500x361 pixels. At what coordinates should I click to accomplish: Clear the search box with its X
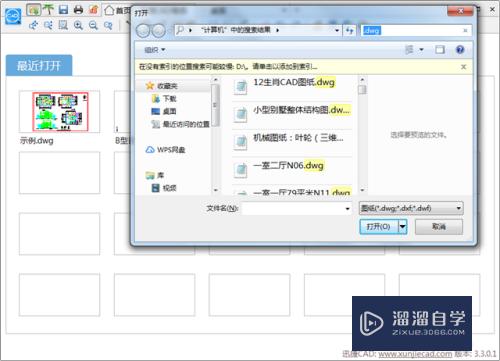(x=465, y=31)
